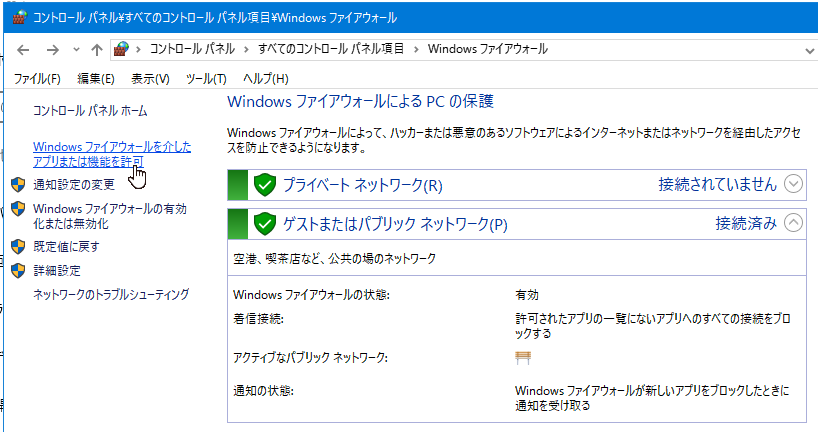Image resolution: width=818 pixels, height=432 pixels.
Task: Click heading Windows ファイアウォールによる PC の保護
Action: pyautogui.click(x=360, y=101)
